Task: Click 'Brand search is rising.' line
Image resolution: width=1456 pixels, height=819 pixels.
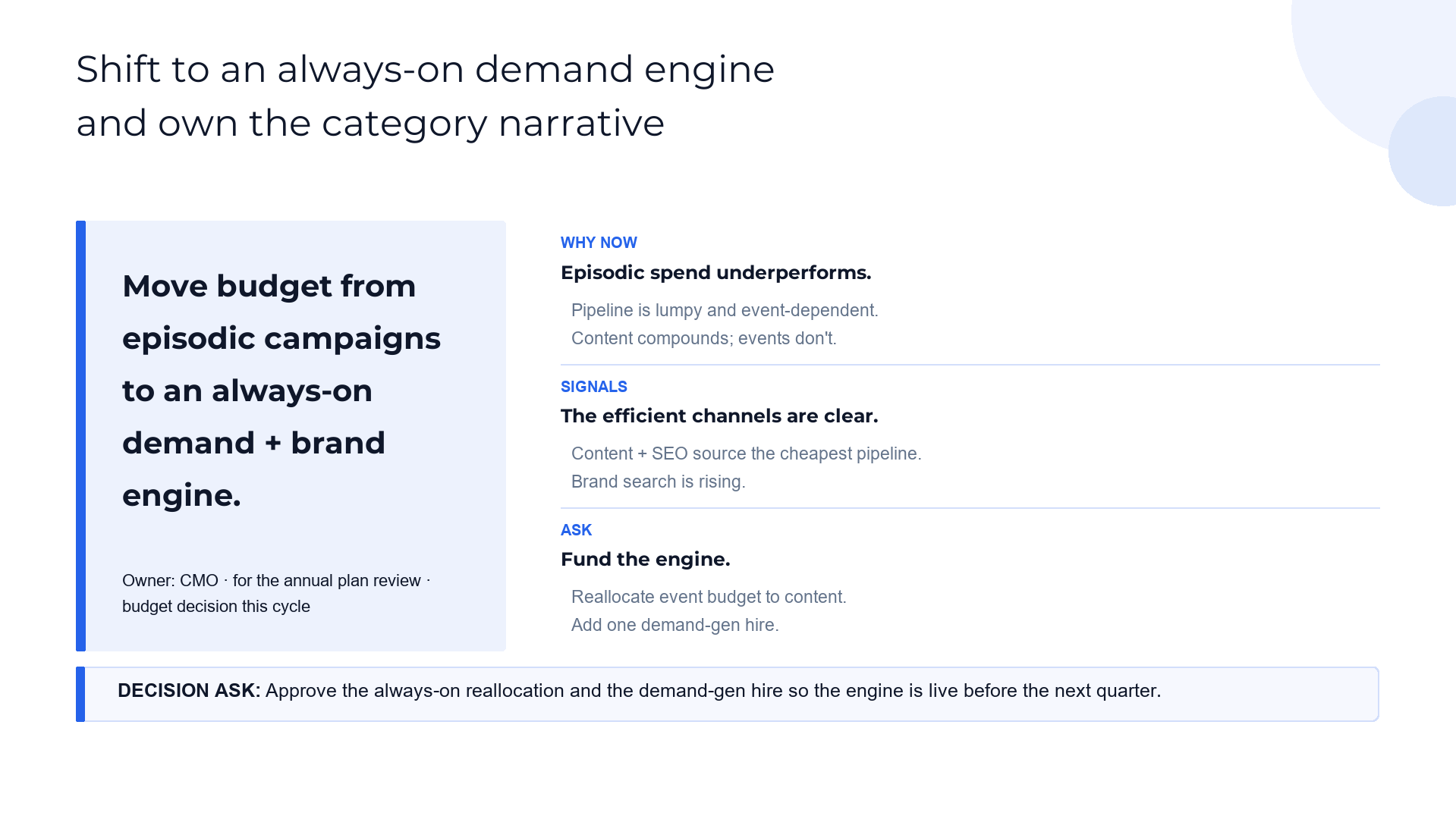Action: click(x=658, y=482)
